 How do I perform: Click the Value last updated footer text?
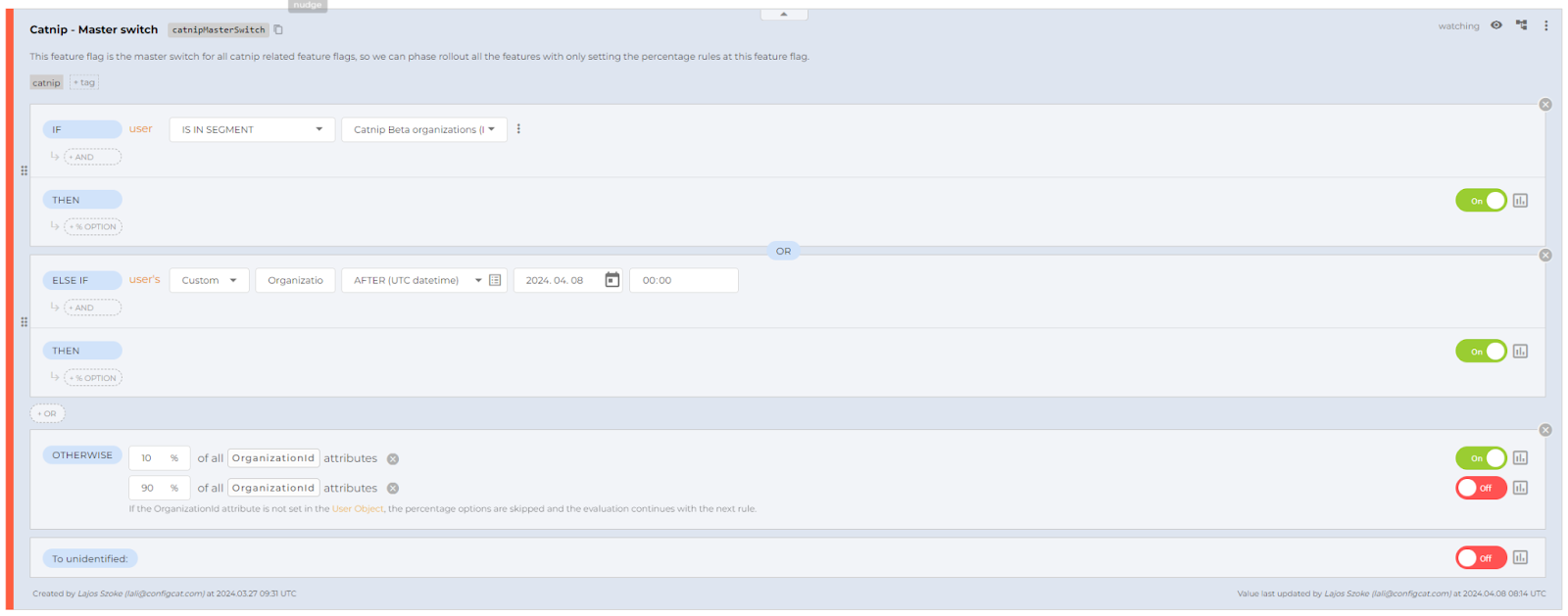[1392, 593]
